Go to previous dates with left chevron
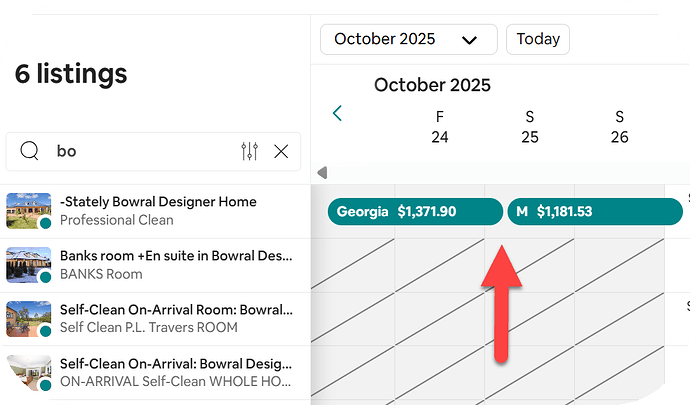The image size is (690, 405). 337,113
